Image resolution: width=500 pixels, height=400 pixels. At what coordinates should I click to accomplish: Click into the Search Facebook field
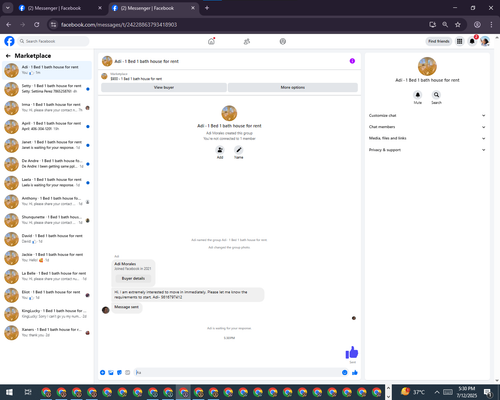[x=53, y=41]
